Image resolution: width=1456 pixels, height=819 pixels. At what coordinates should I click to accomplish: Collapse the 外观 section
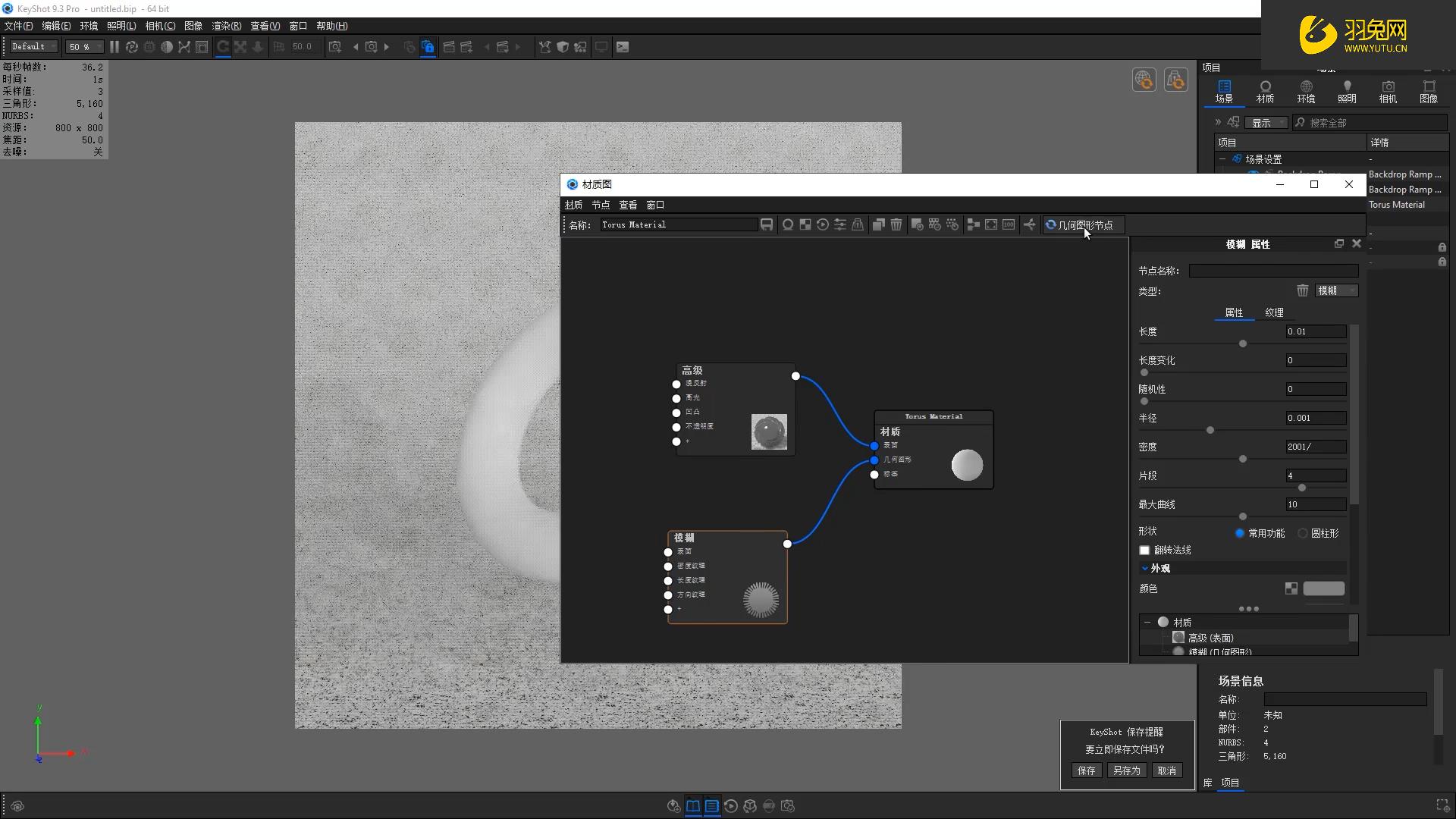(x=1145, y=568)
